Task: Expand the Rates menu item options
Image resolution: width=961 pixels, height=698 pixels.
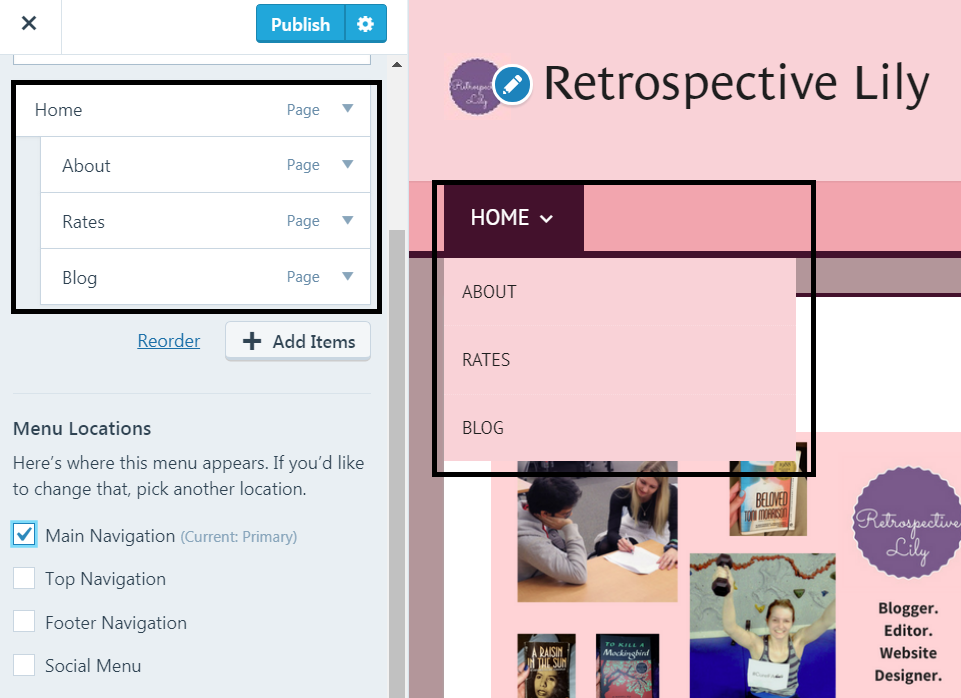Action: point(347,221)
